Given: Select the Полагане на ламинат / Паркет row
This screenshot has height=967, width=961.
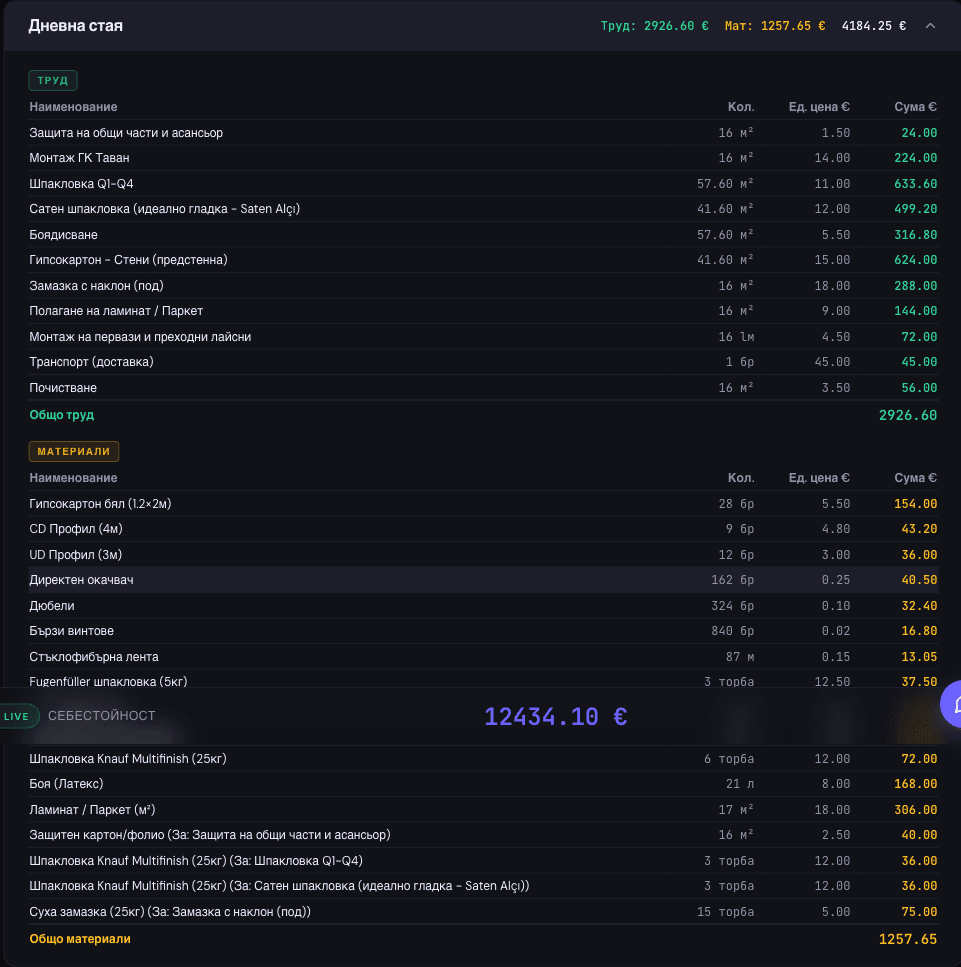Looking at the screenshot, I should coord(483,311).
